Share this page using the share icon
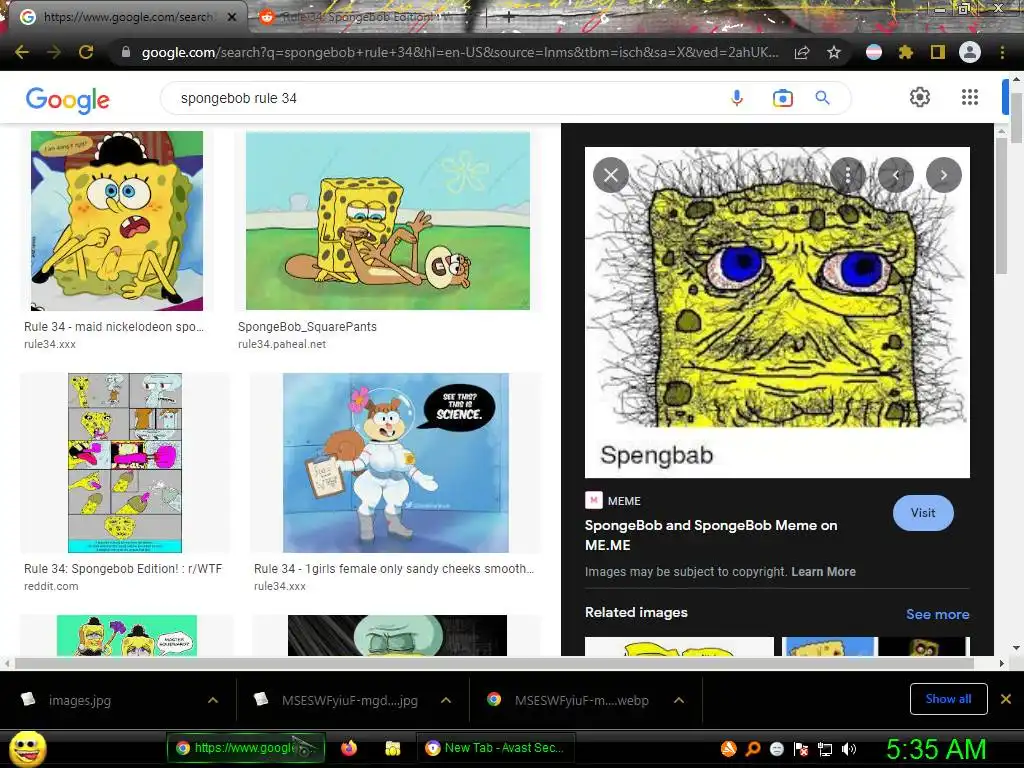Viewport: 1024px width, 768px height. 802,52
